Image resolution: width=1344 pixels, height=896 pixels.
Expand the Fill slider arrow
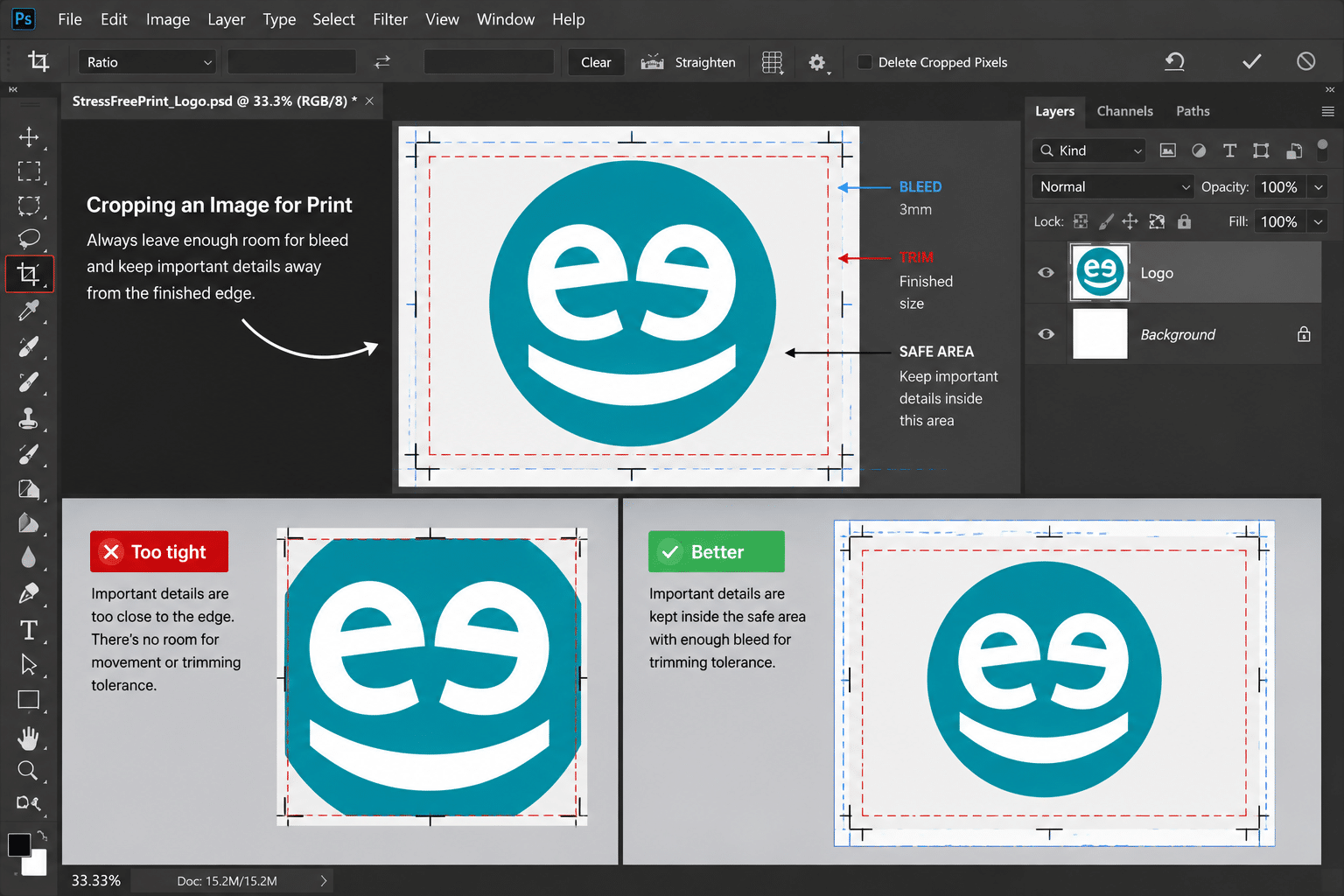[x=1318, y=221]
